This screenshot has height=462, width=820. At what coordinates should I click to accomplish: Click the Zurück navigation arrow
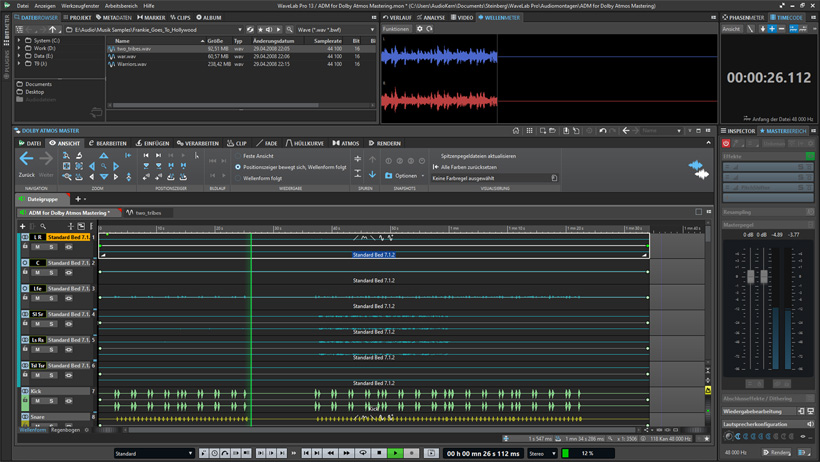(26, 158)
